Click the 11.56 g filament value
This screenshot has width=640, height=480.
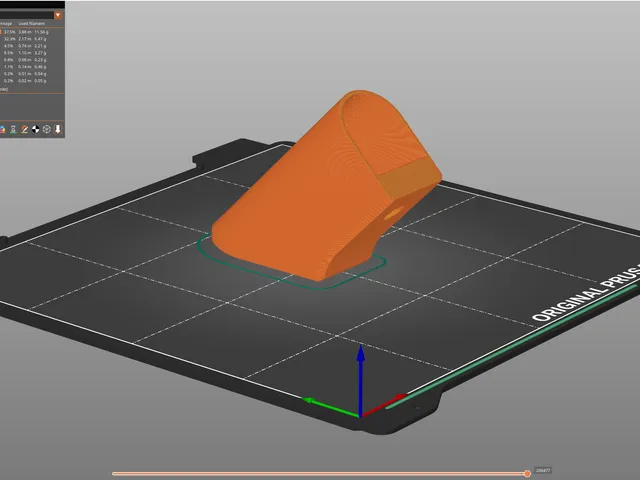point(42,32)
